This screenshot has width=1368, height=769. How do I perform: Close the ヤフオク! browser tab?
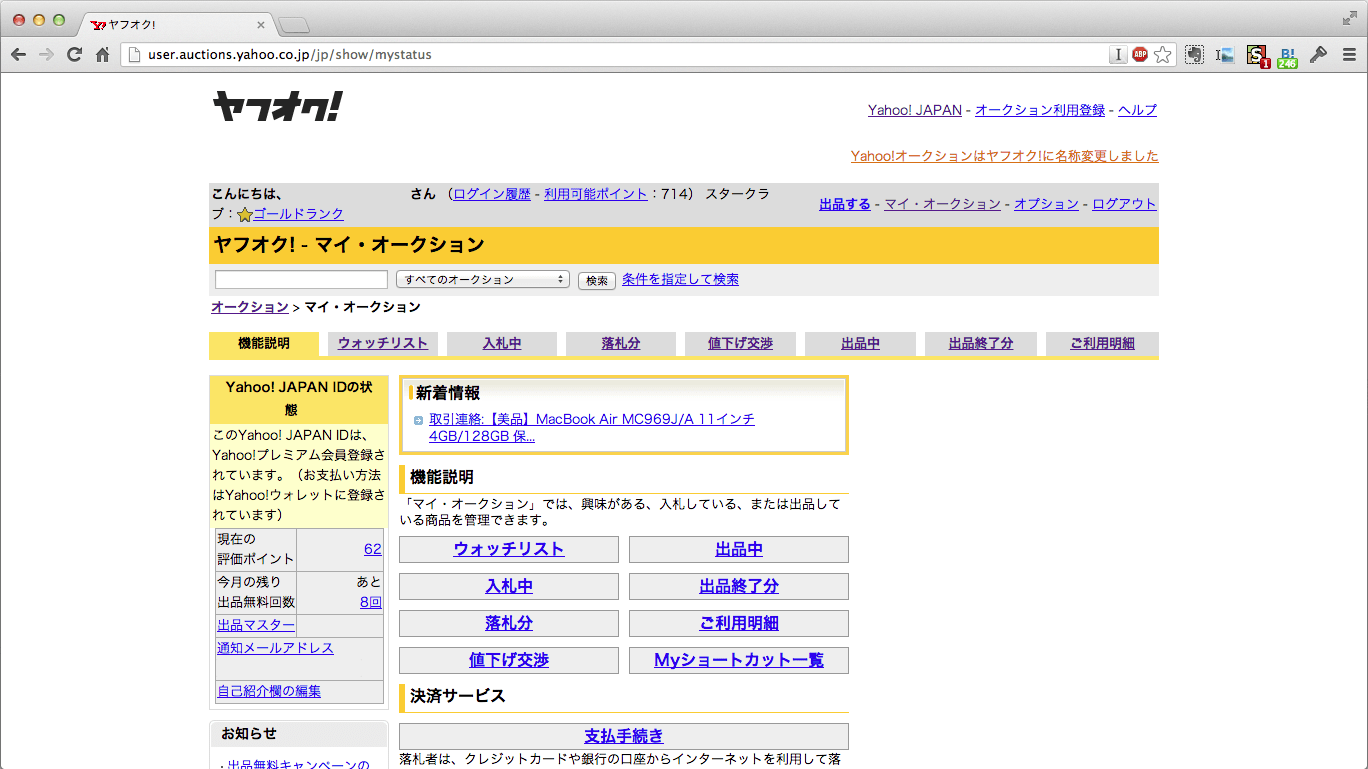pyautogui.click(x=262, y=24)
